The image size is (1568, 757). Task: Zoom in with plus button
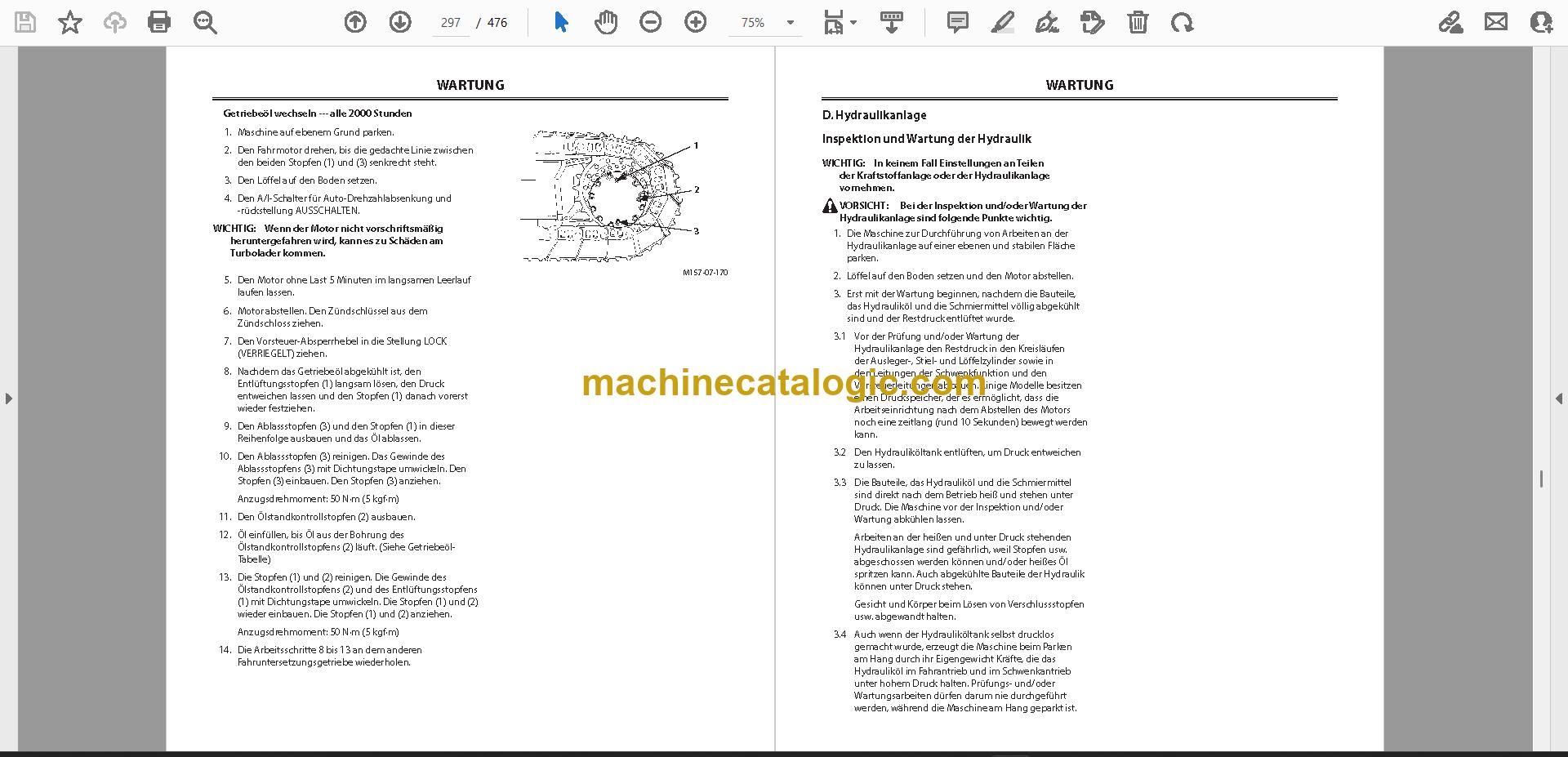pos(696,22)
